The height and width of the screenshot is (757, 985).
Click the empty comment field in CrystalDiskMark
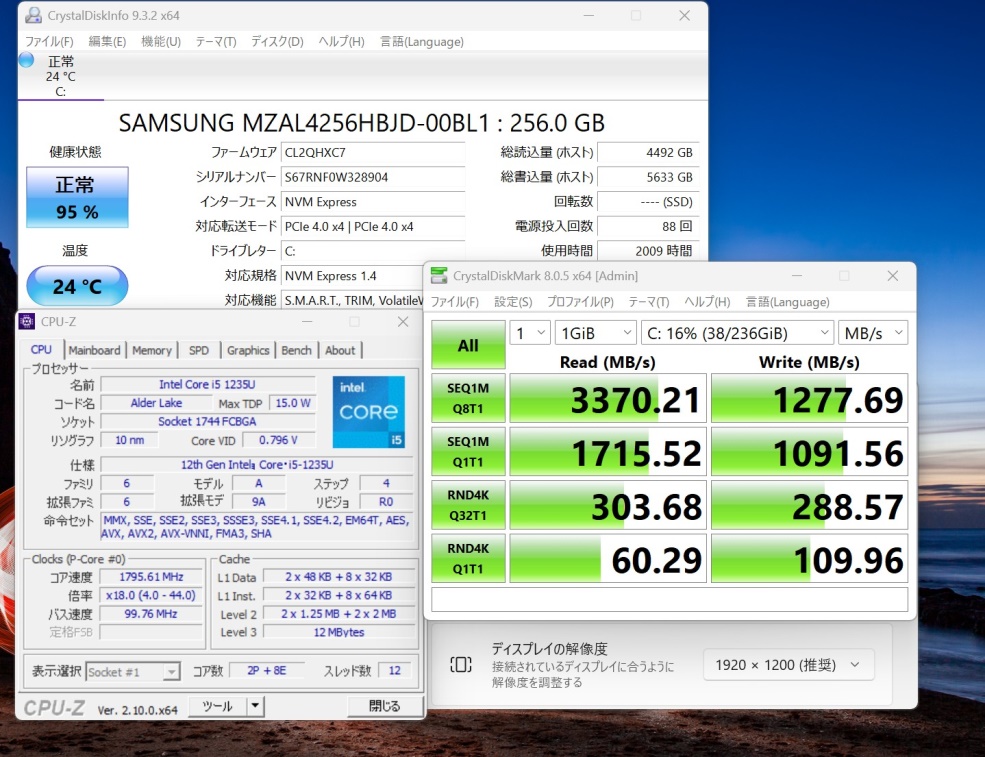click(x=670, y=599)
